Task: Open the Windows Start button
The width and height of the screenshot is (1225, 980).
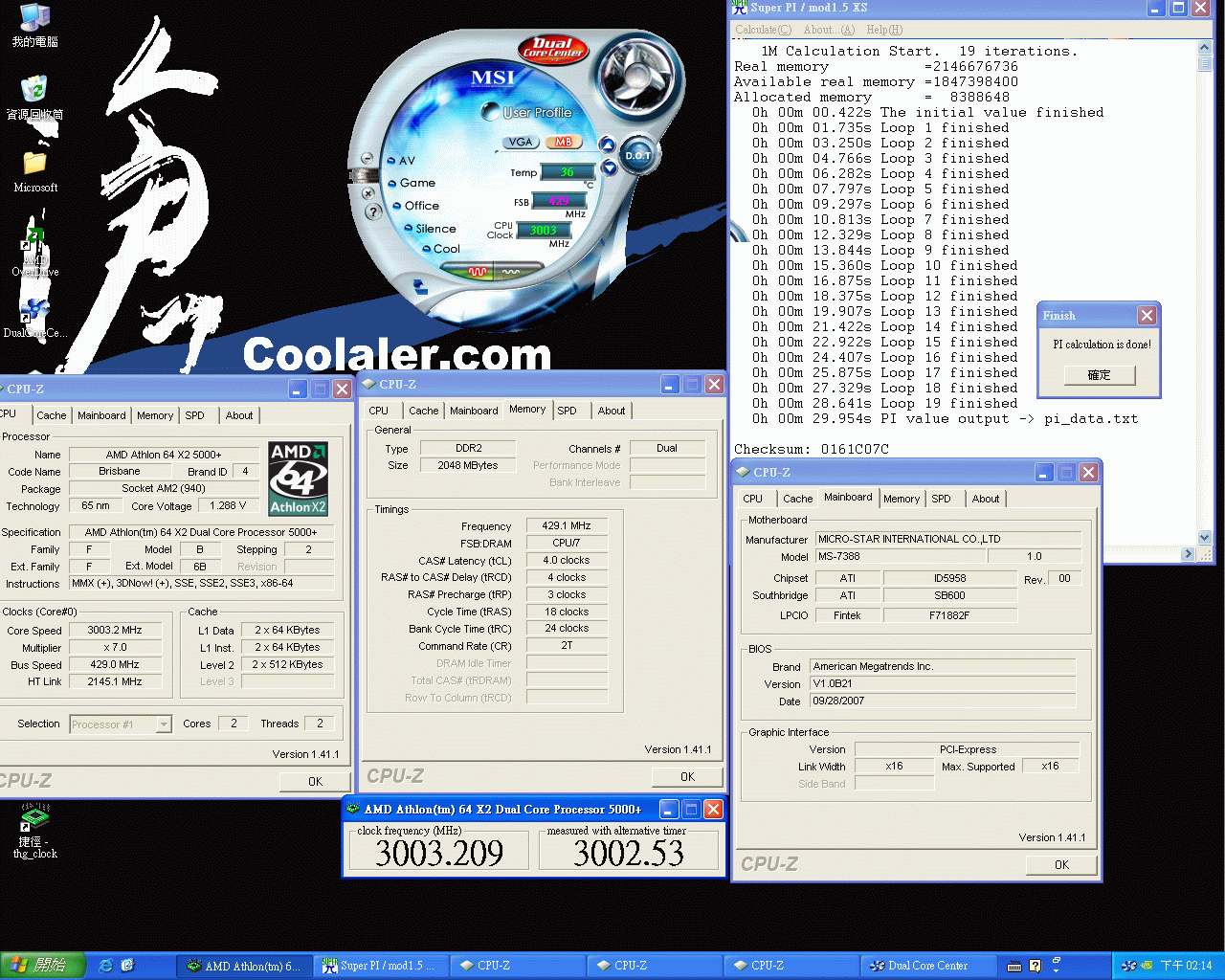Action: click(x=43, y=966)
